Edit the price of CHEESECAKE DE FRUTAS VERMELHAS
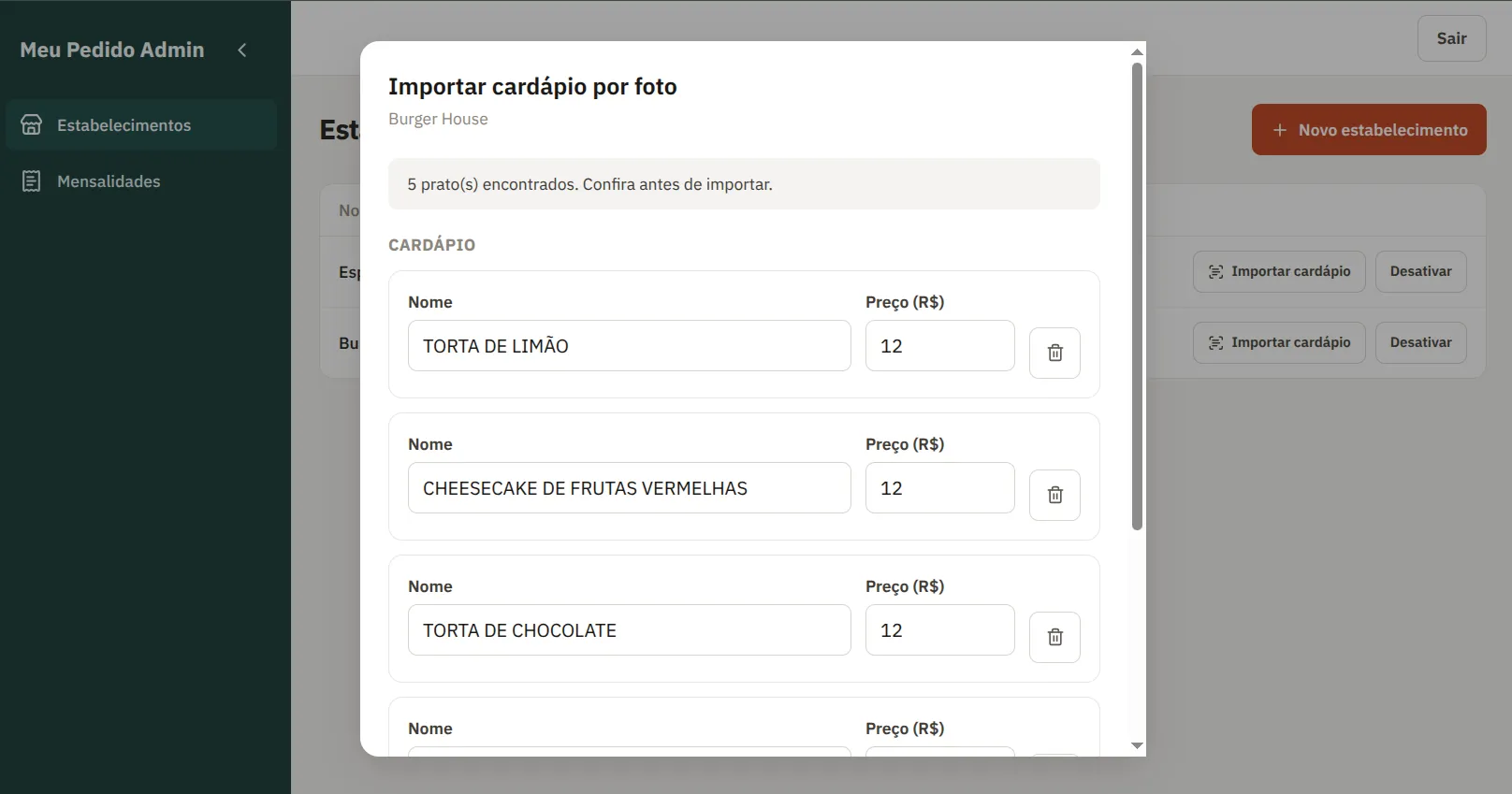This screenshot has height=794, width=1512. pyautogui.click(x=939, y=488)
